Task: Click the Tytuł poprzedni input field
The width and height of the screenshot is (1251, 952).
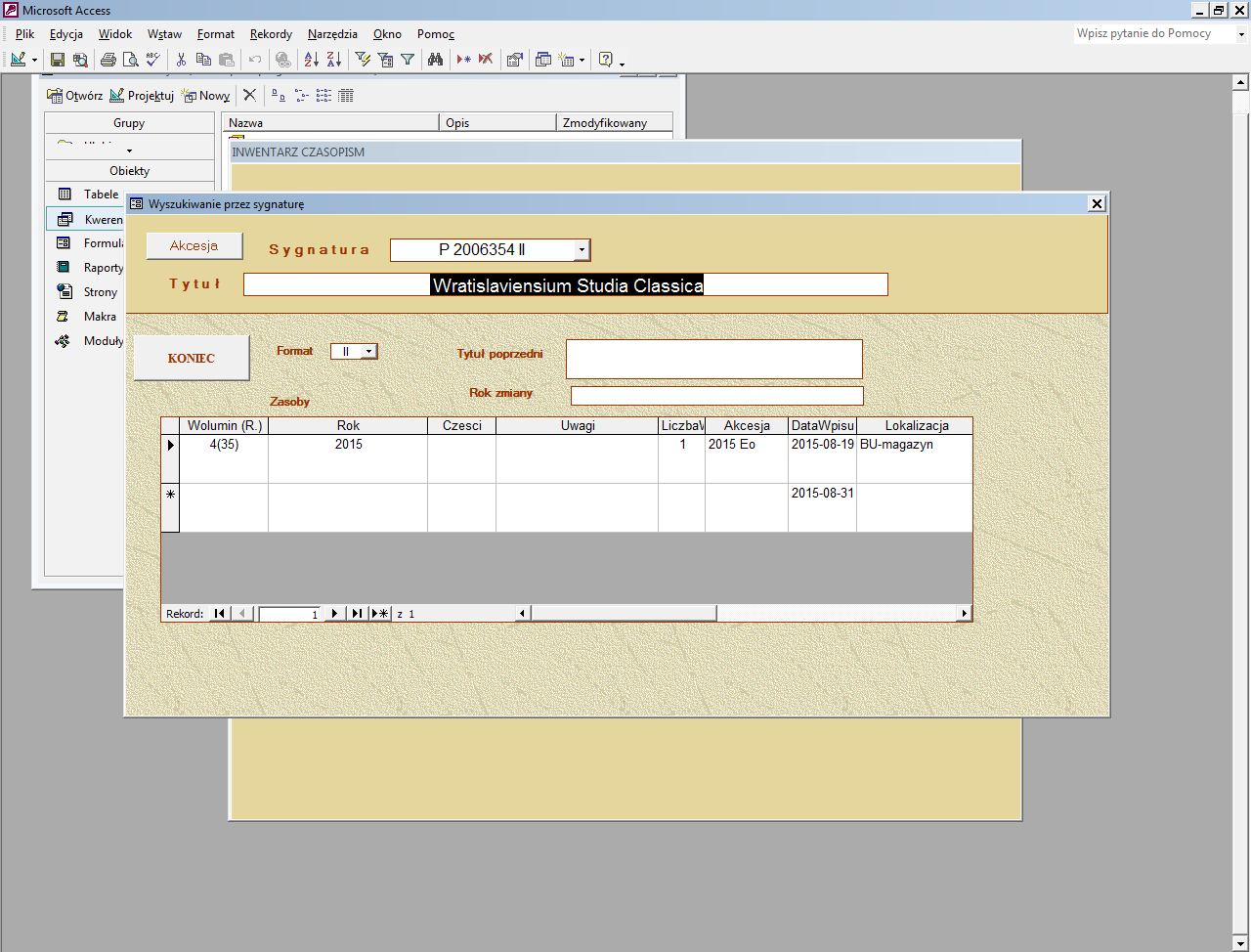Action: click(714, 359)
